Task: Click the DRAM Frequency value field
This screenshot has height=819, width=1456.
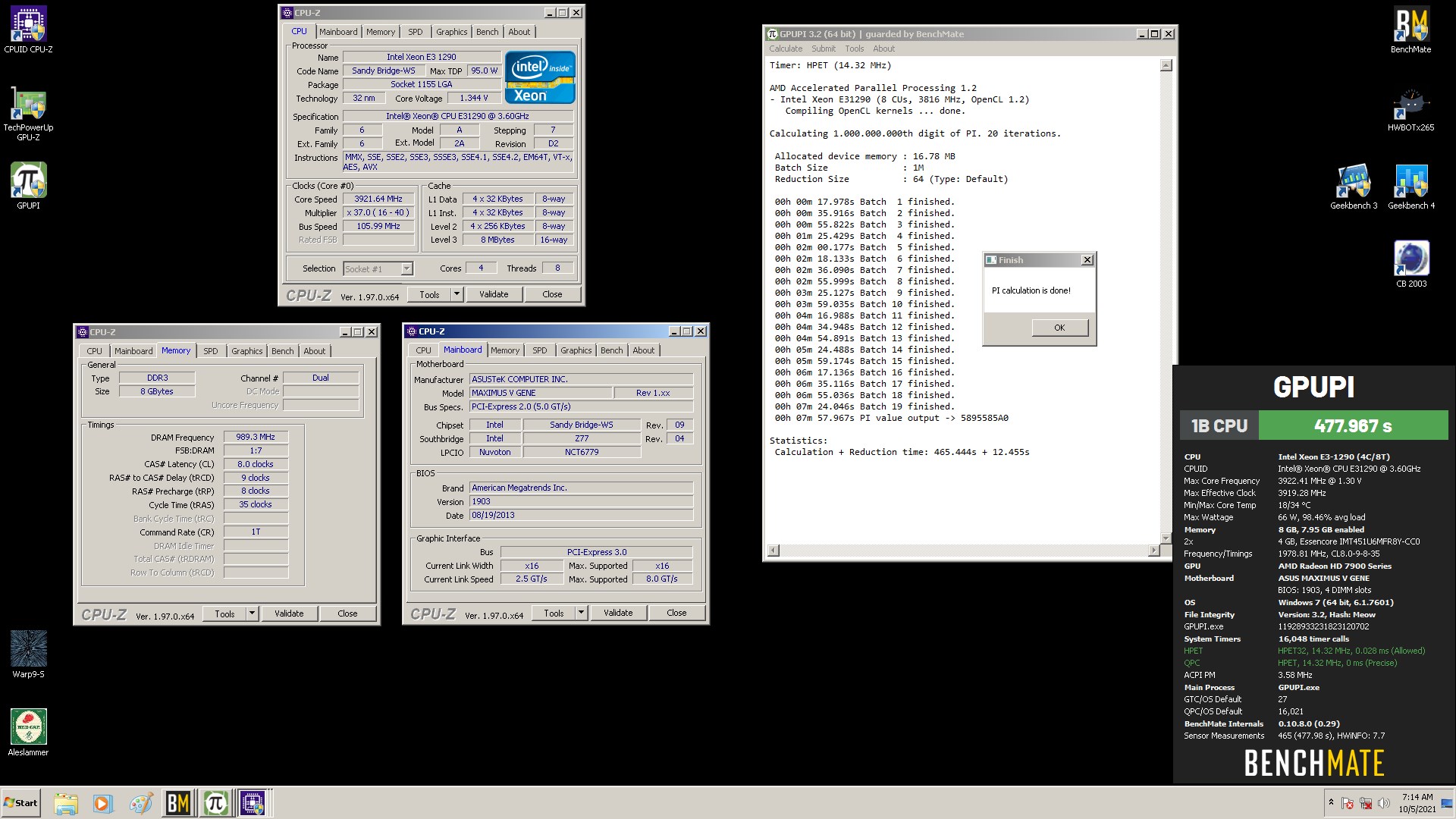Action: point(256,437)
